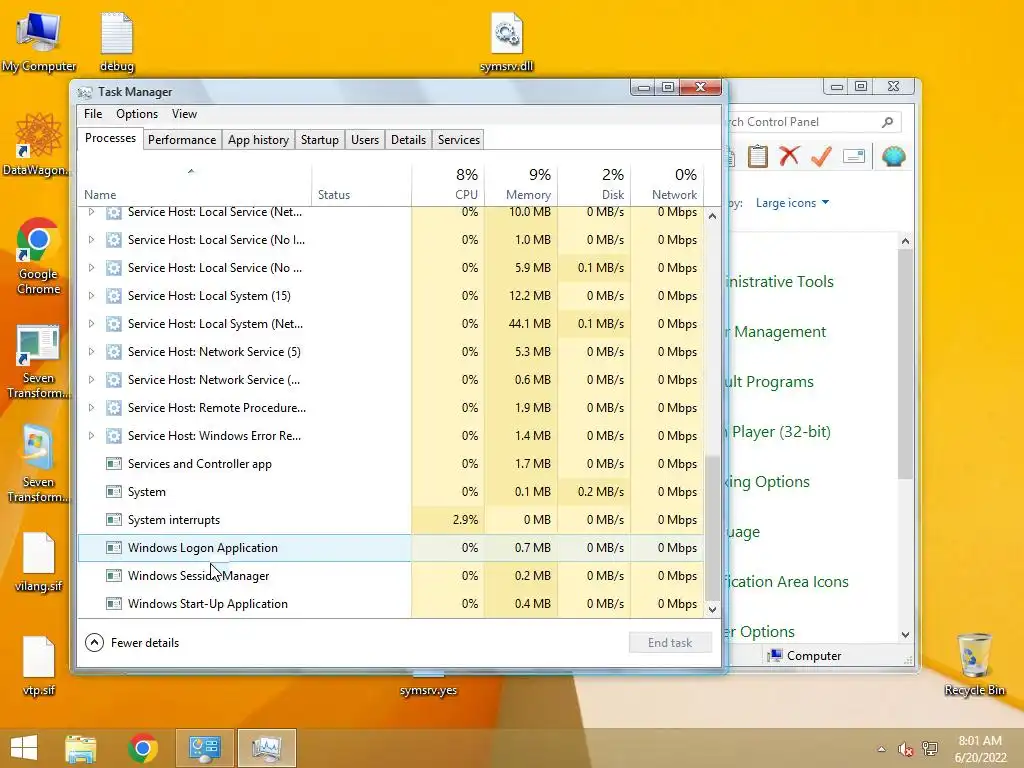Open network tray icon

(930, 749)
